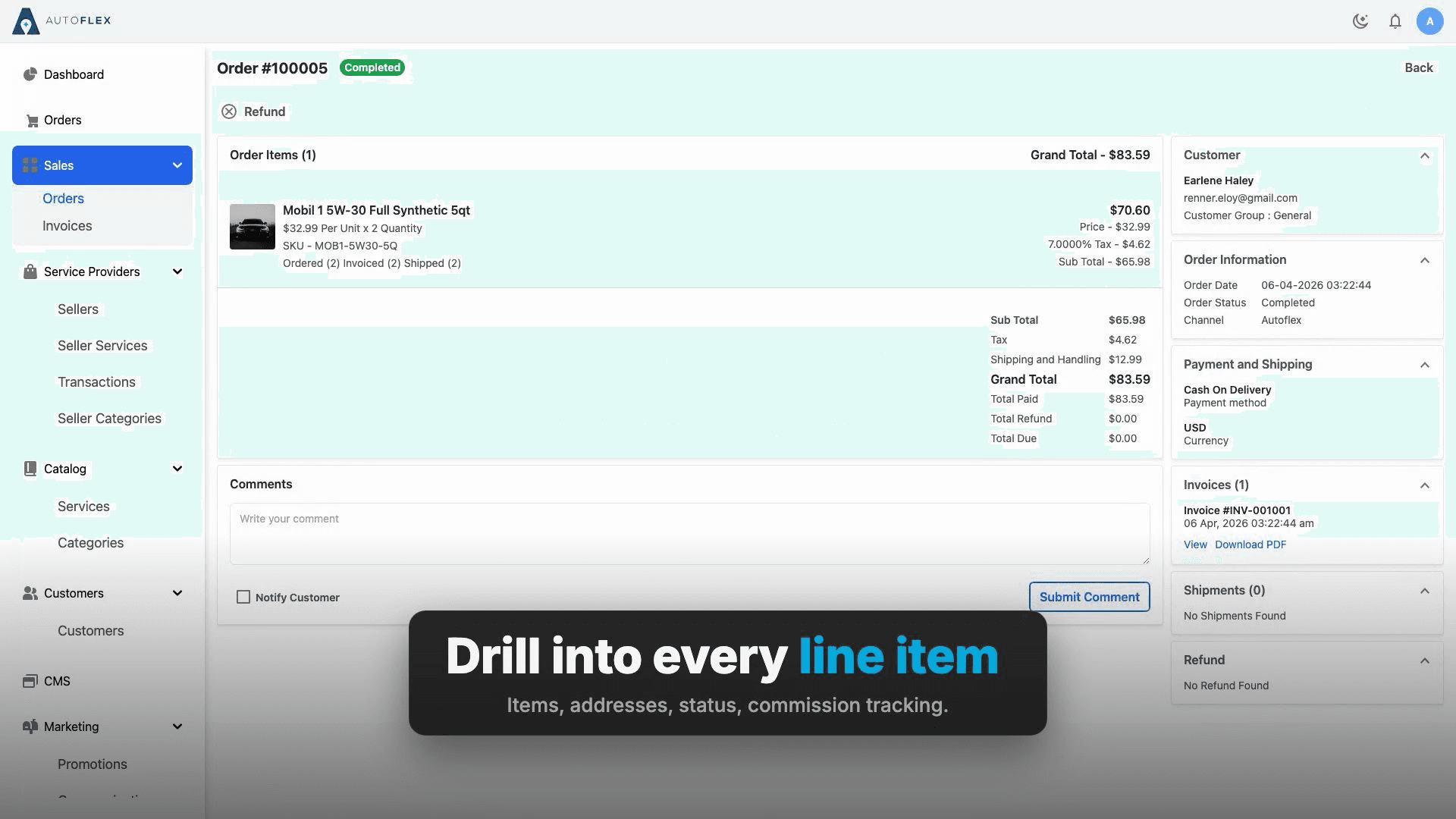The width and height of the screenshot is (1456, 819).
Task: Click the Write your comment field
Action: (x=689, y=534)
